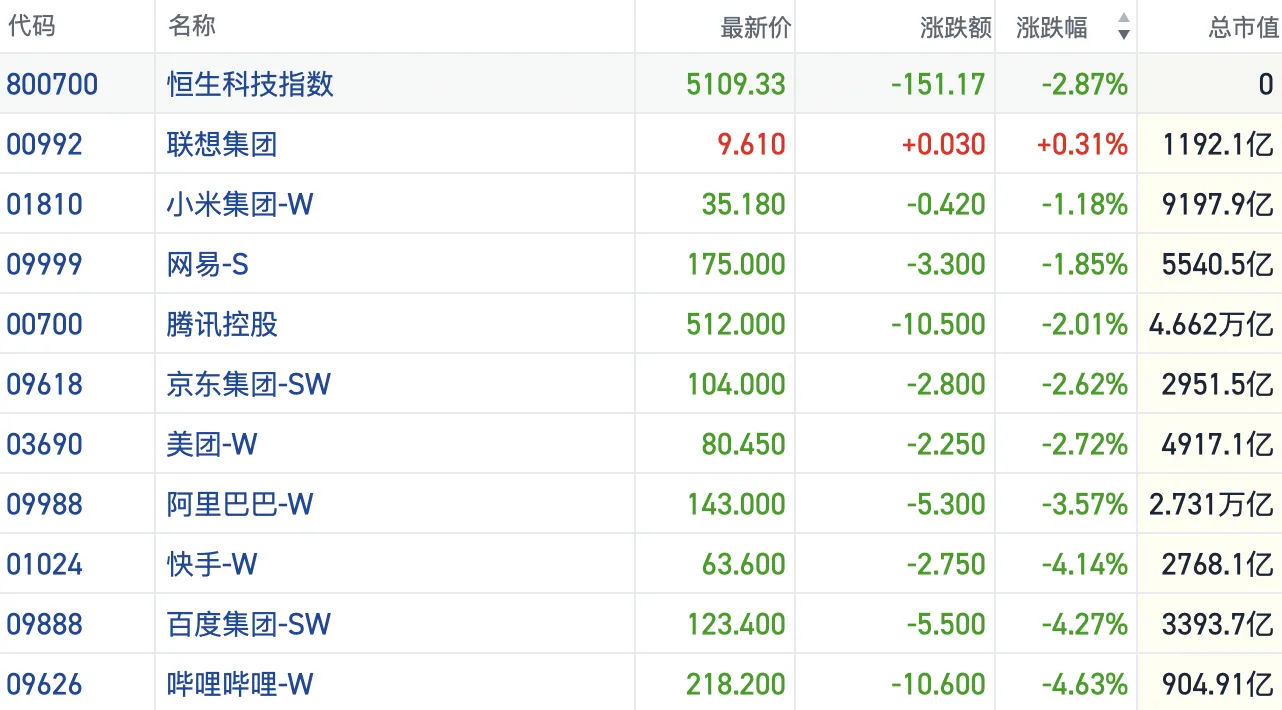Select 美团-W in the list
Screen dimensions: 1282x710
212,444
